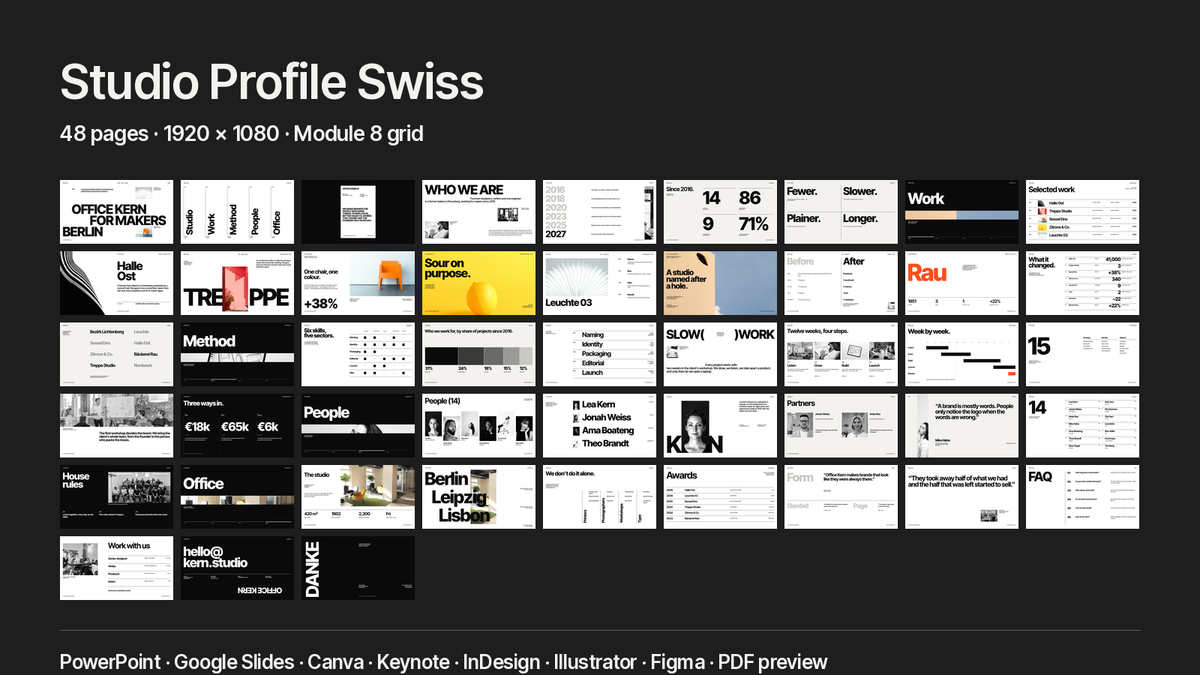
Task: Open the dark Work divider slide
Action: [962, 212]
